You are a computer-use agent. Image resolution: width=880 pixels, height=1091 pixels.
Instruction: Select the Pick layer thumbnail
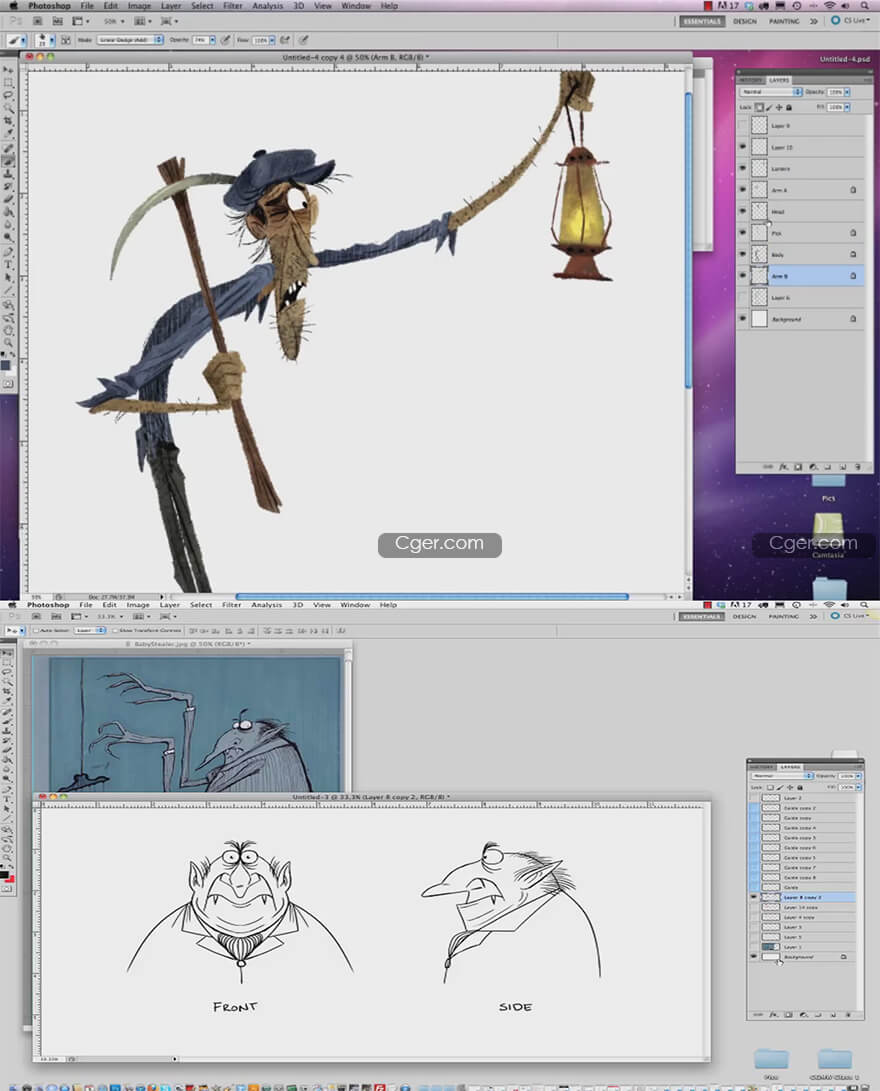(x=759, y=232)
